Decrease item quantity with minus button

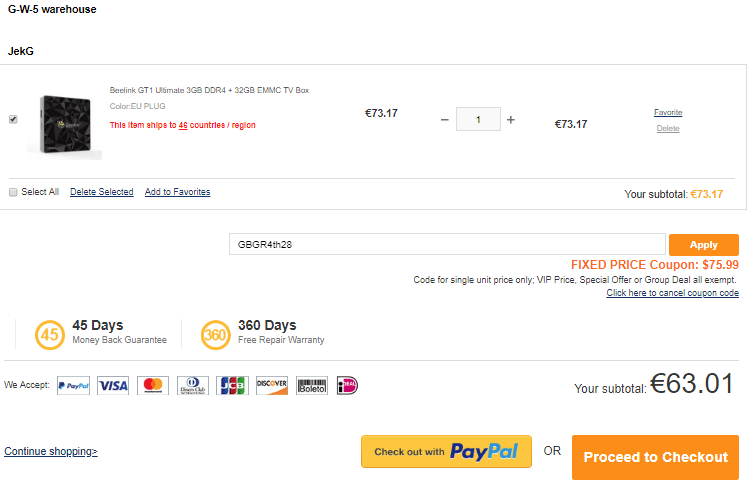point(445,120)
